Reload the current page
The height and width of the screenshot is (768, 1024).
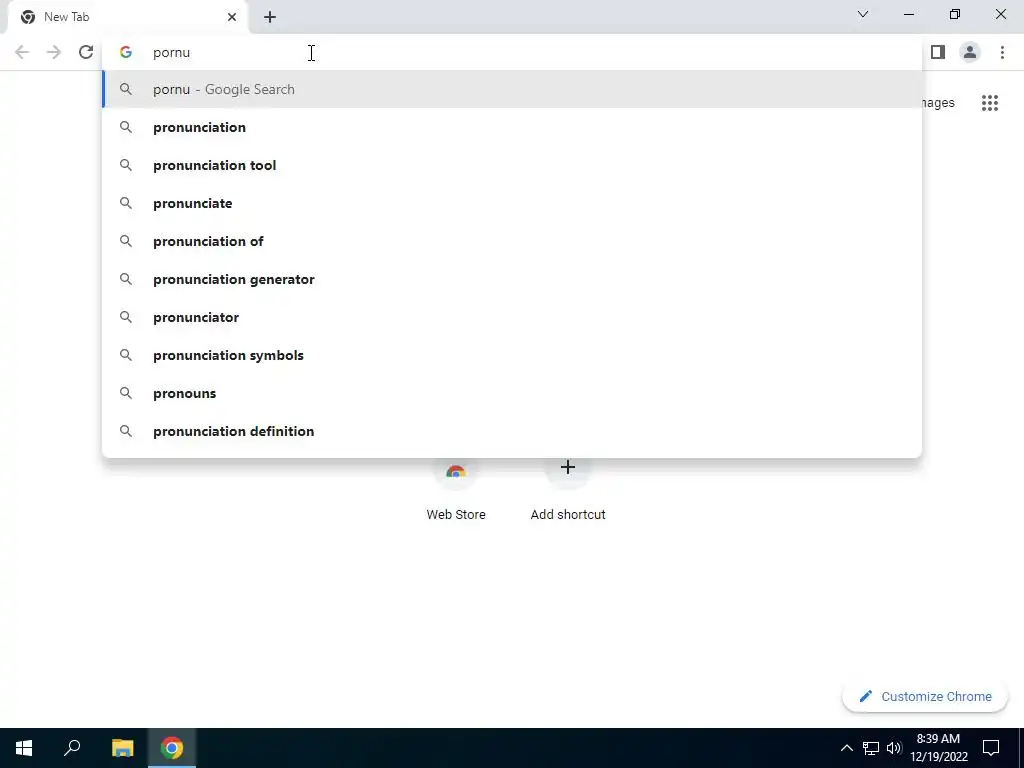(x=86, y=52)
